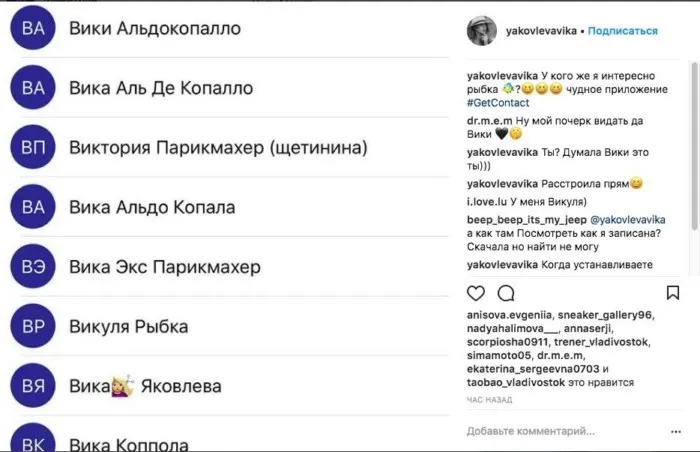700x452 pixels.
Task: Click the heart like icon
Action: point(476,293)
